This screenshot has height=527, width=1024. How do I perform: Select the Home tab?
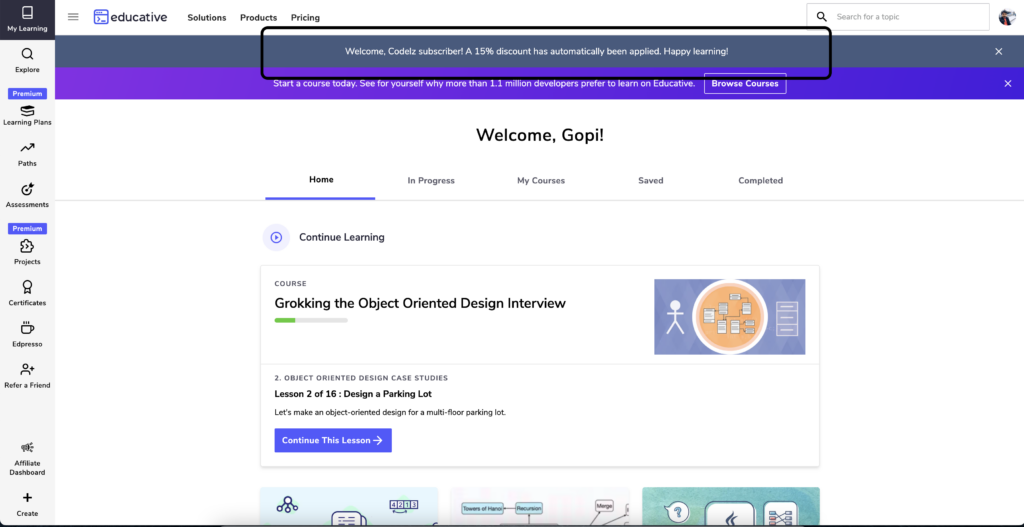point(321,180)
